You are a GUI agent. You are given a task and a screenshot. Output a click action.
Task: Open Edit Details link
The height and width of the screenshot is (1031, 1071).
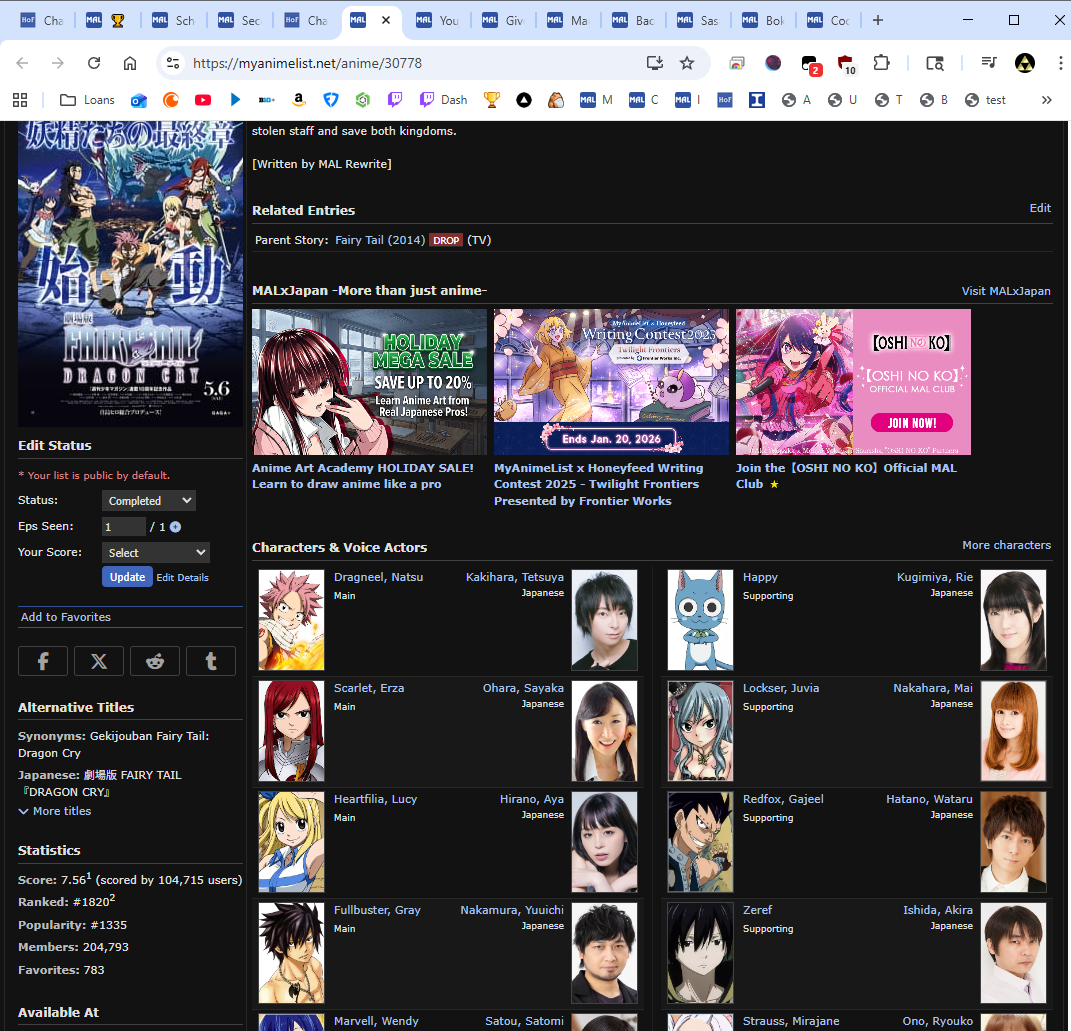pos(182,577)
